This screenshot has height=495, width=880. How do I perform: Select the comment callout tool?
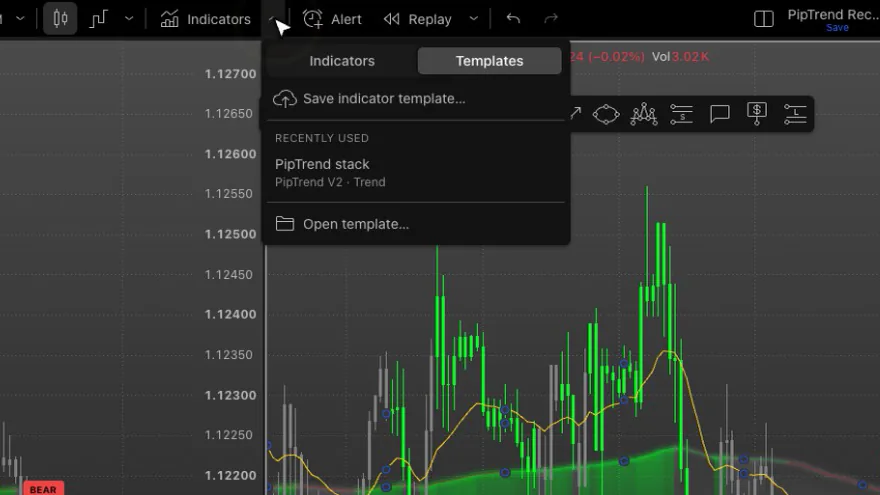719,114
